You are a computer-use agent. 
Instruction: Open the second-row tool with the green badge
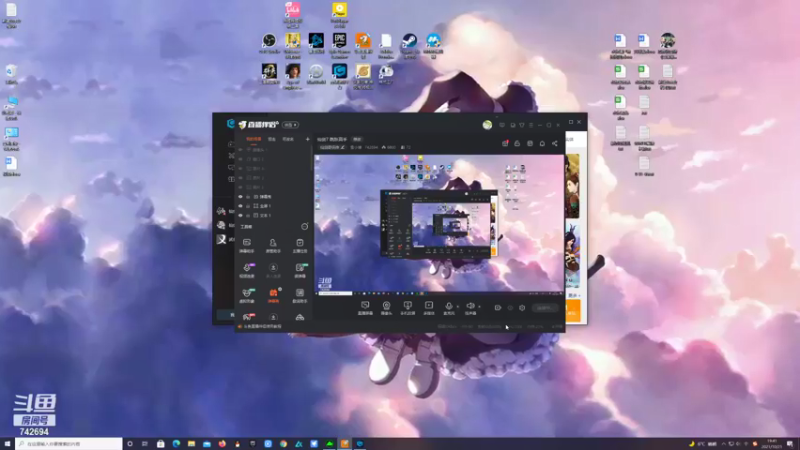[x=299, y=270]
